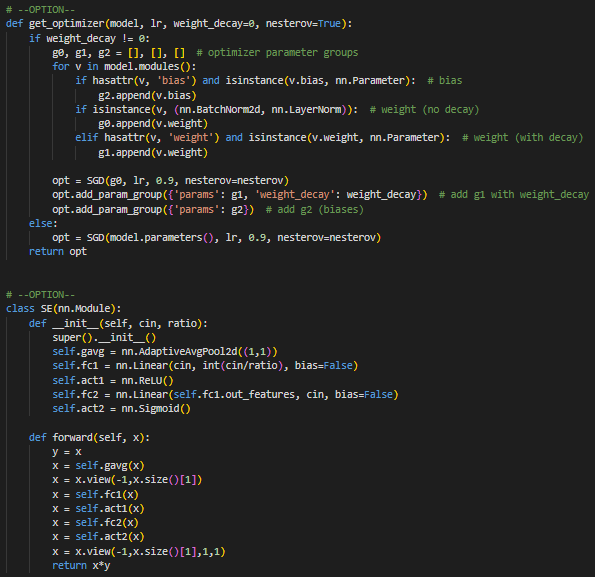This screenshot has height=577, width=595.
Task: Click the line "g0.append(v.weight)"
Action: tap(153, 124)
